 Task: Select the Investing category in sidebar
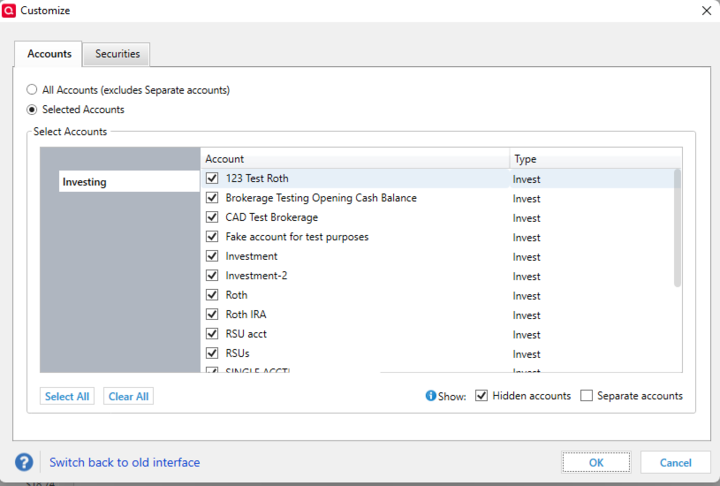[85, 182]
